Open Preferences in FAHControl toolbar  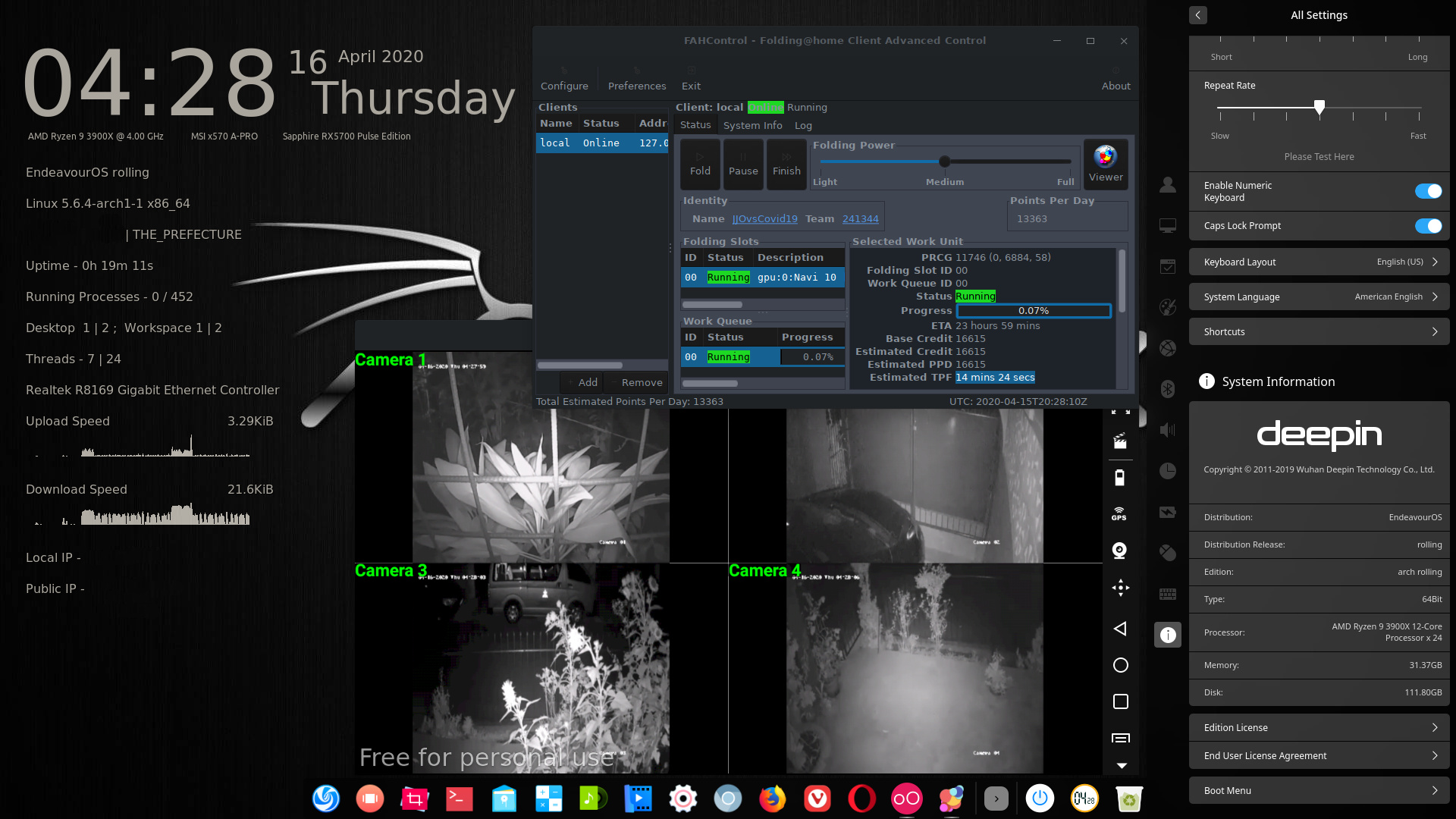(637, 79)
